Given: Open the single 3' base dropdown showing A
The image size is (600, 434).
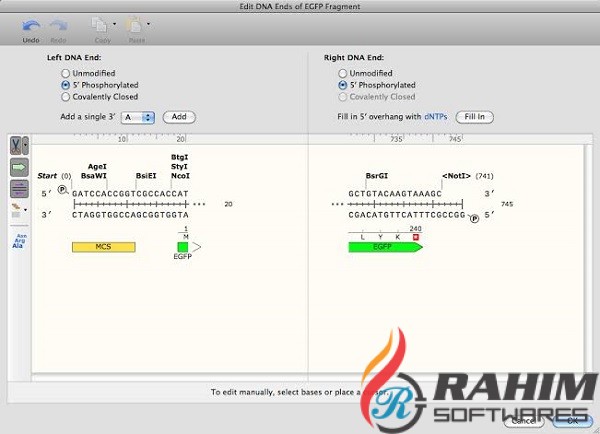Looking at the screenshot, I should (138, 117).
